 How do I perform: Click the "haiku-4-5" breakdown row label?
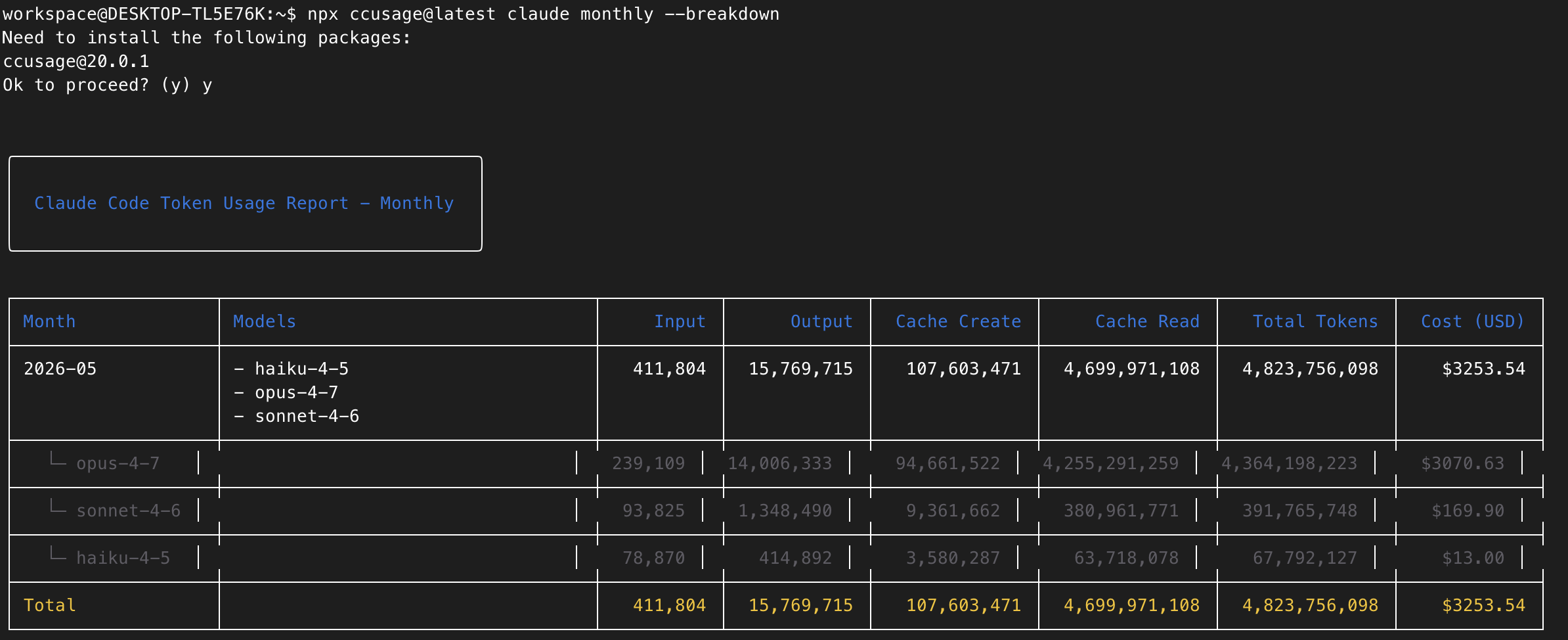point(123,558)
